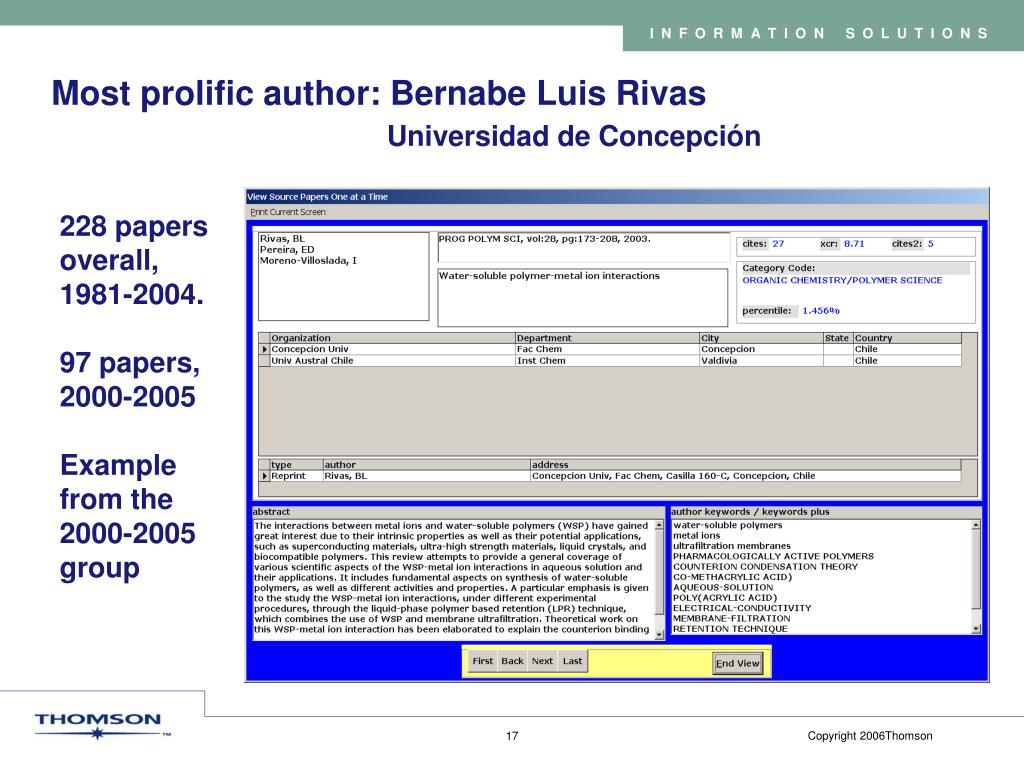Select keyword 'COUNTERION CONDENSATION THEORY'
The width and height of the screenshot is (1024, 768).
click(x=765, y=567)
